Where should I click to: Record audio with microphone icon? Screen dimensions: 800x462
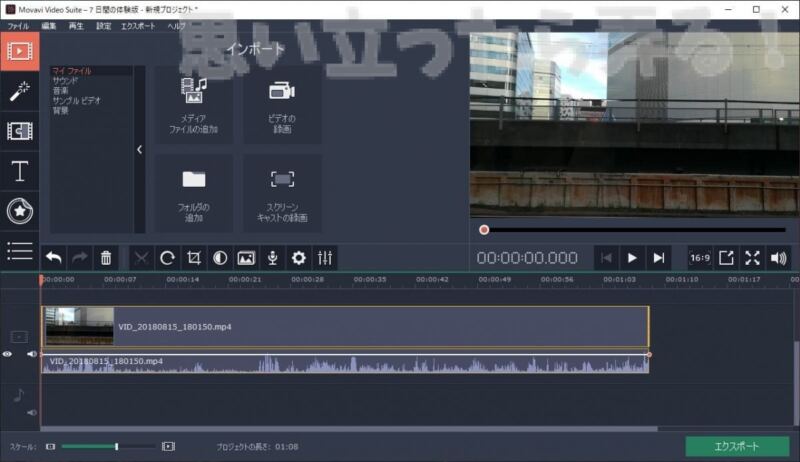272,258
